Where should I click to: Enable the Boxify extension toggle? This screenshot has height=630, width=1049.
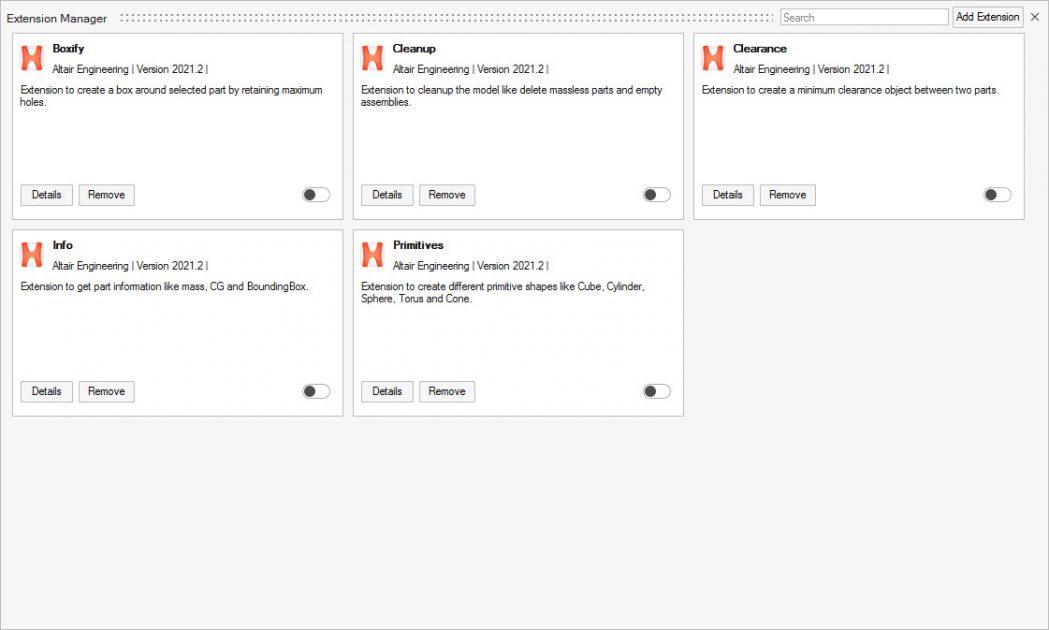point(316,195)
